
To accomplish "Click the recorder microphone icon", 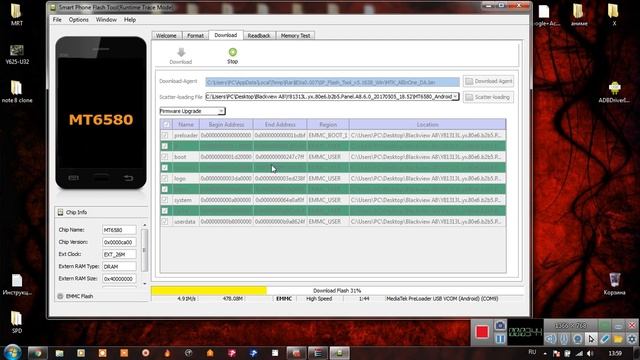I will click(x=564, y=339).
